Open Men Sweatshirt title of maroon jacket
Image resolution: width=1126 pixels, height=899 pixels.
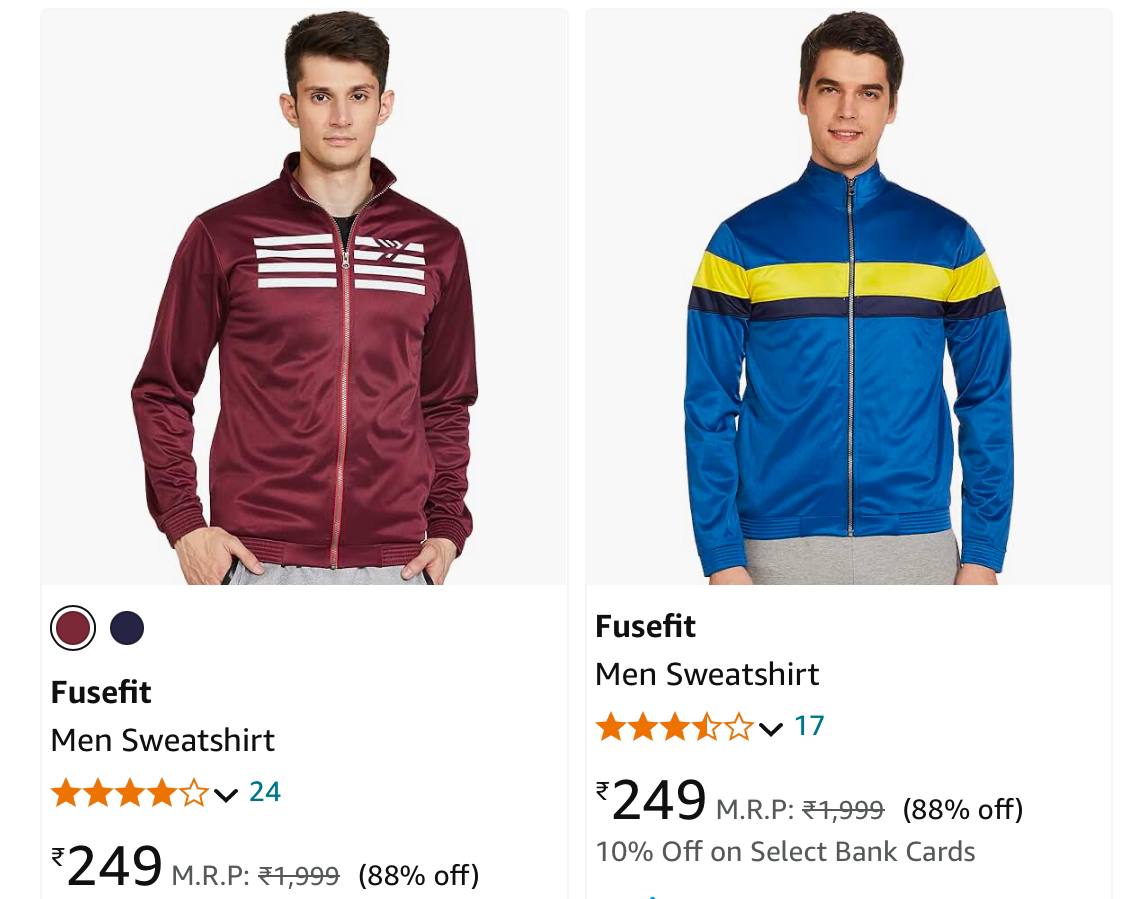[162, 740]
